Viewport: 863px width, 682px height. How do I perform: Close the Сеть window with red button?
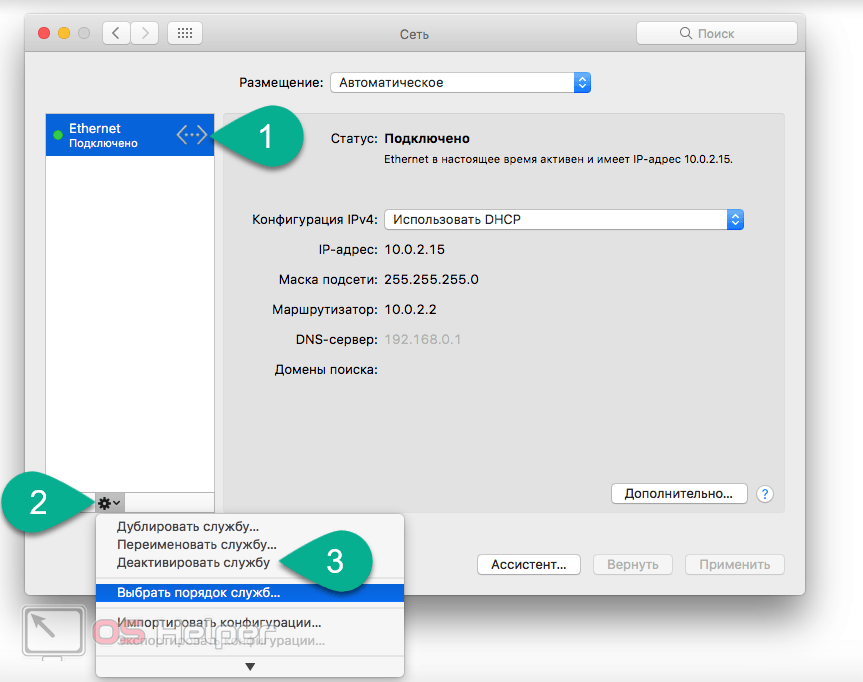(44, 33)
